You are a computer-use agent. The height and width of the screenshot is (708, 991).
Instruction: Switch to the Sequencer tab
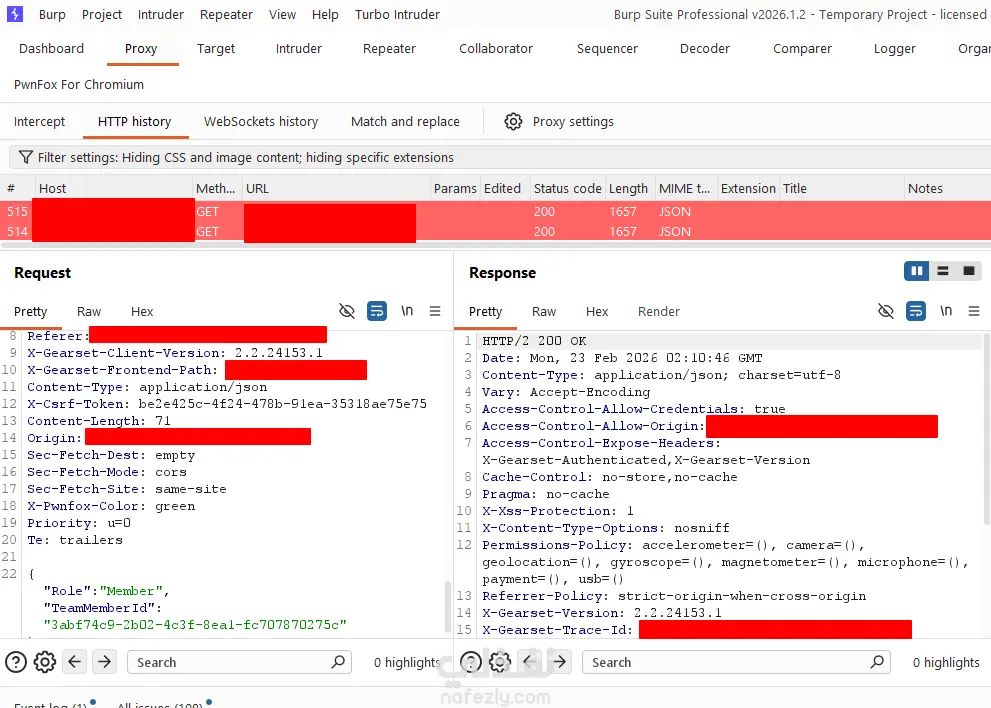[x=607, y=49]
